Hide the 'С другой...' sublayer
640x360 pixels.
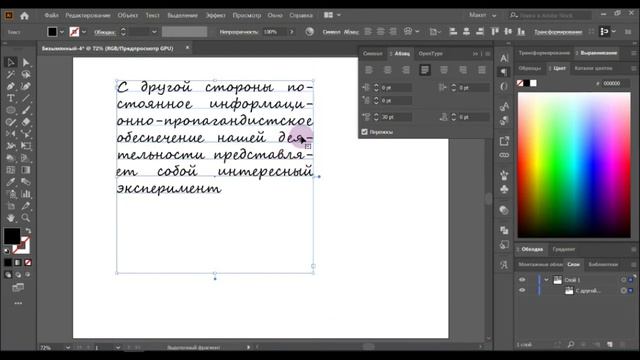522,290
